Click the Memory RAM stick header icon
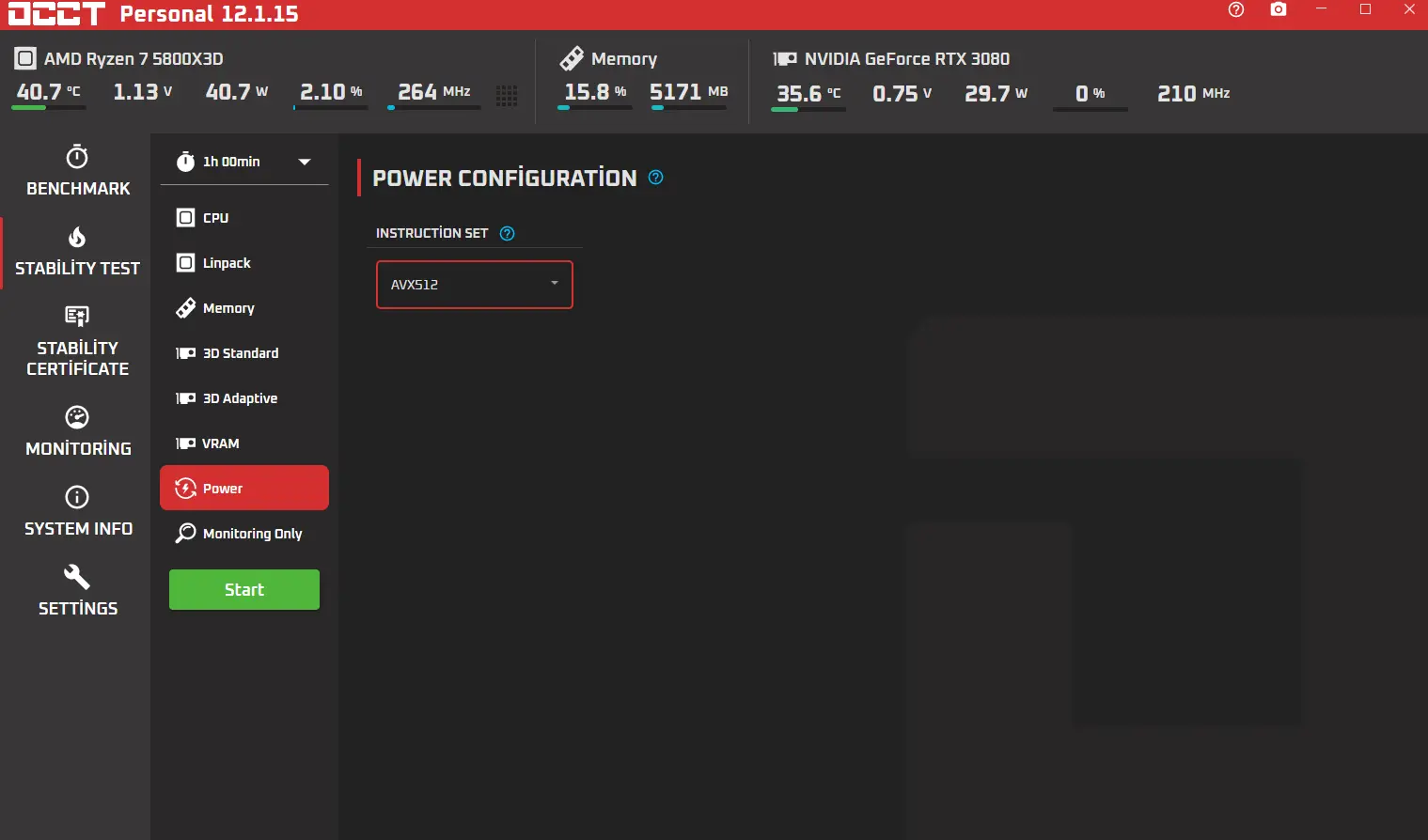Image resolution: width=1428 pixels, height=840 pixels. click(572, 58)
